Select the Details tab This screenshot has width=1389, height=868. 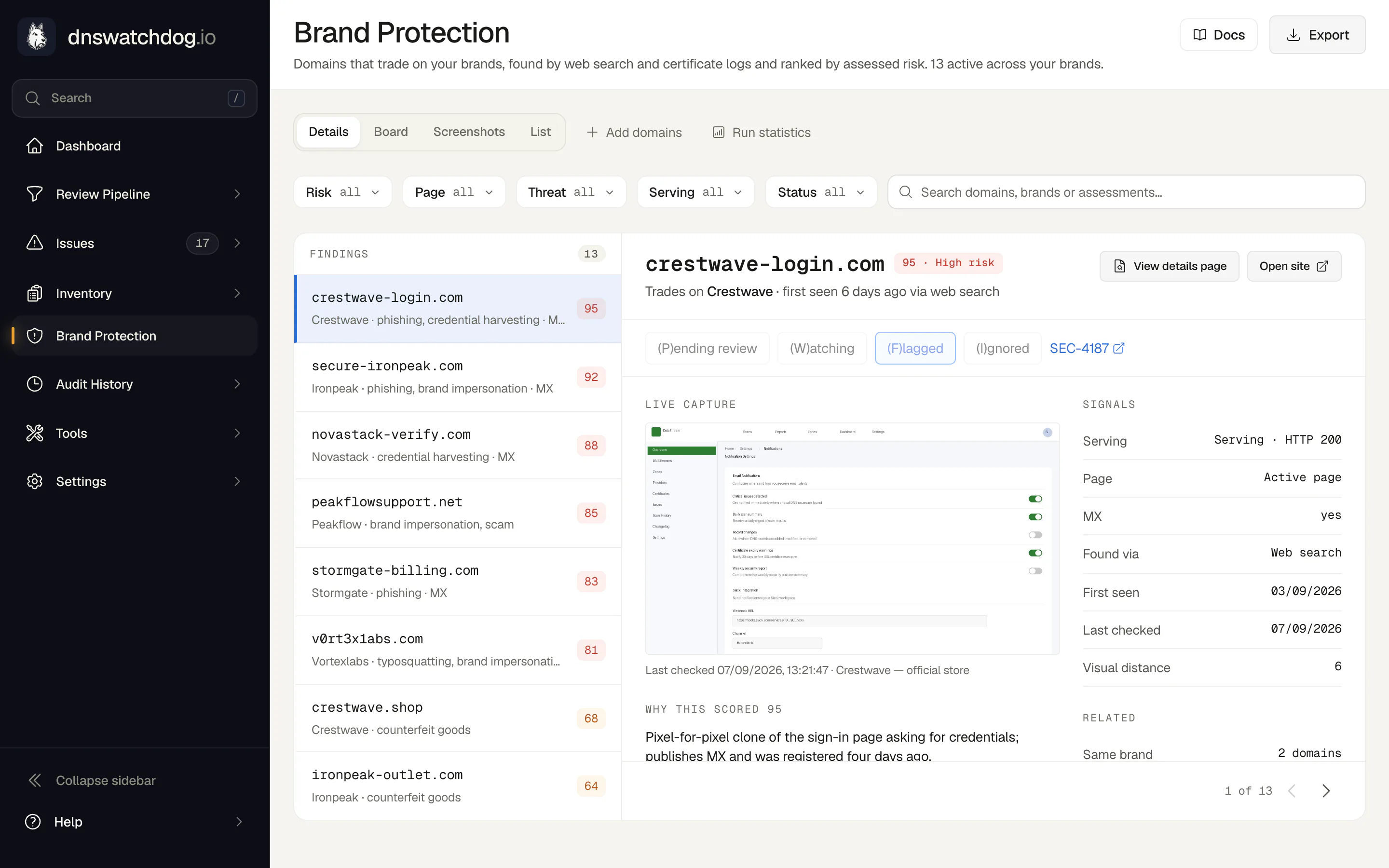328,132
